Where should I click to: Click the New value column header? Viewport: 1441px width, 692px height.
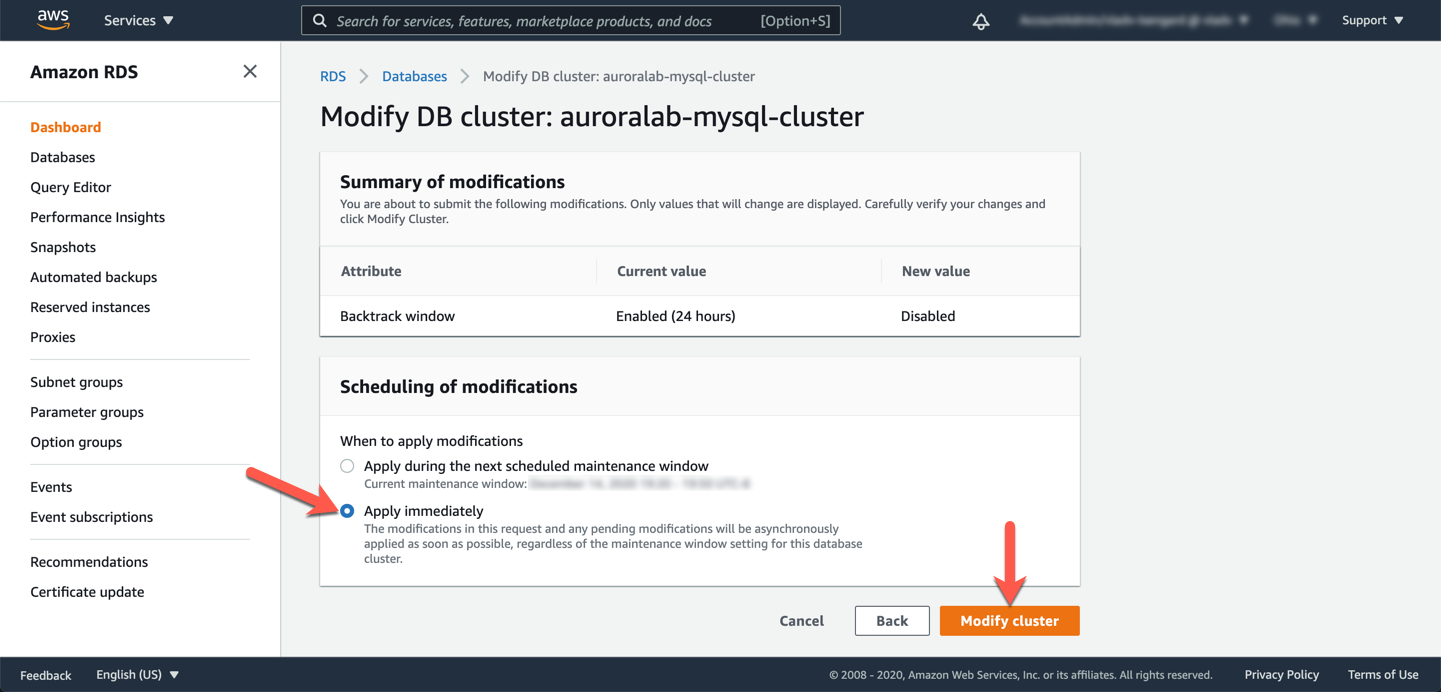pos(936,271)
